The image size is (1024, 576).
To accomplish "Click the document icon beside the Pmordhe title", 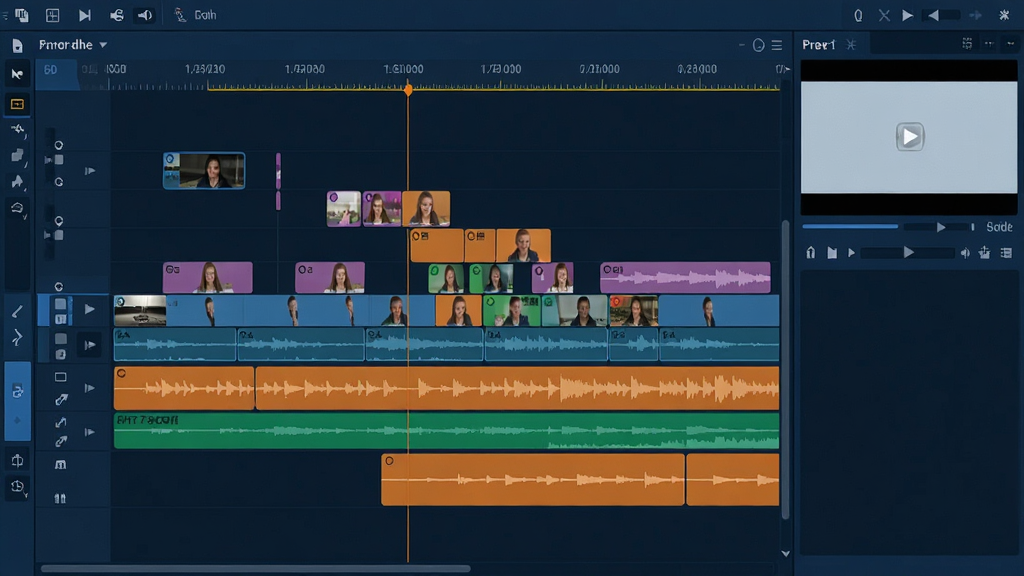I will click(18, 45).
